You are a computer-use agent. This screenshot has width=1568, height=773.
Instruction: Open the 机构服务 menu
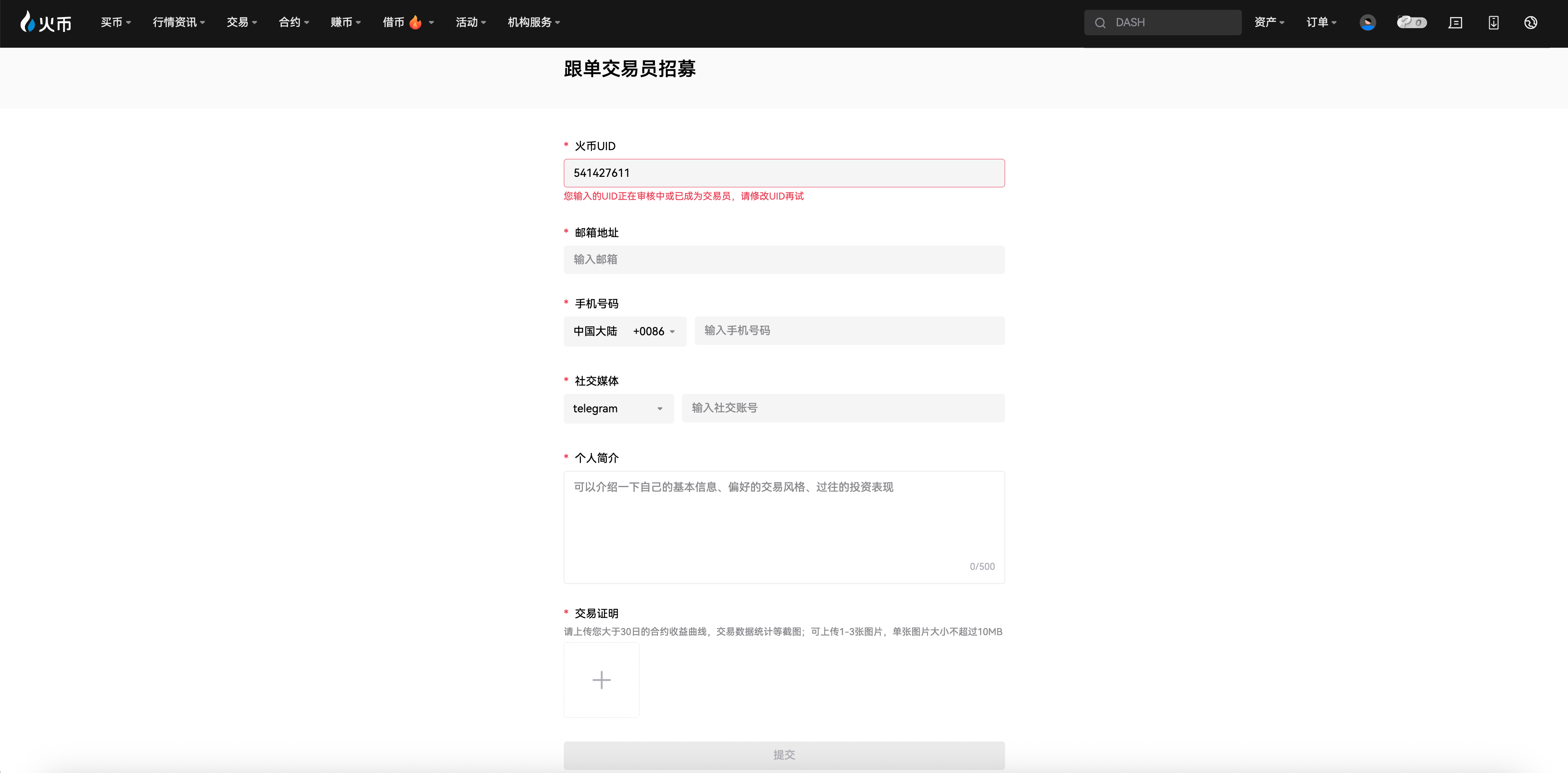533,22
